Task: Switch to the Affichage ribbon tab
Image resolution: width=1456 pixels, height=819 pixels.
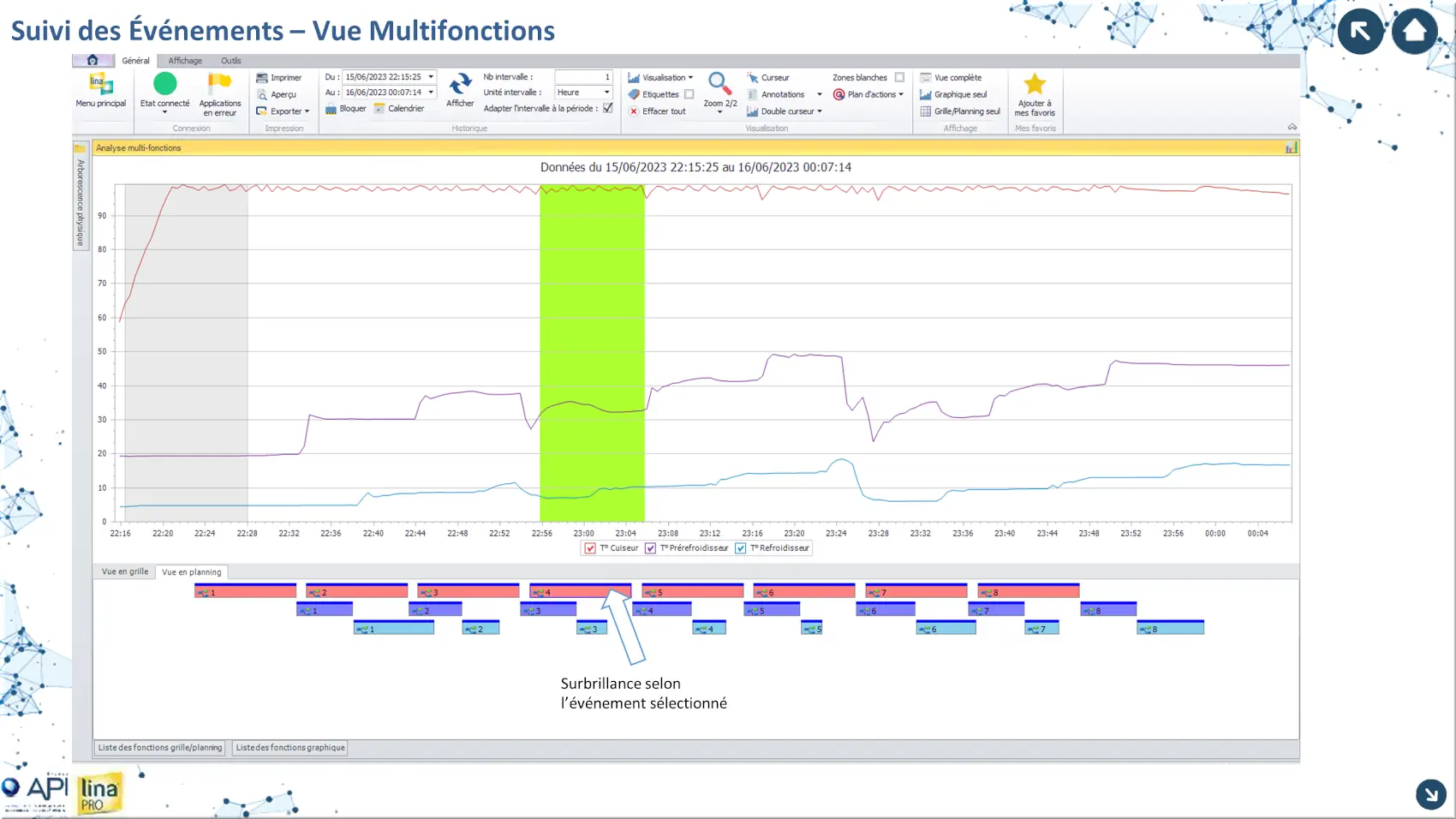Action: click(x=185, y=61)
